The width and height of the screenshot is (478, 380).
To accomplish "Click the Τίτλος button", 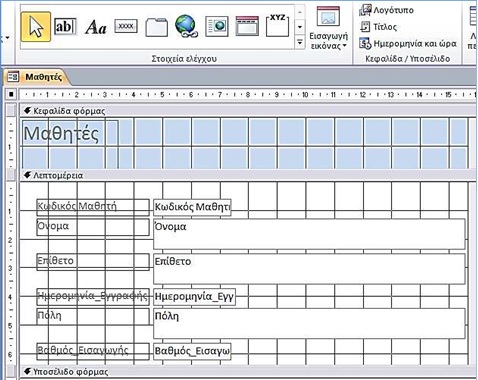I will (x=379, y=27).
